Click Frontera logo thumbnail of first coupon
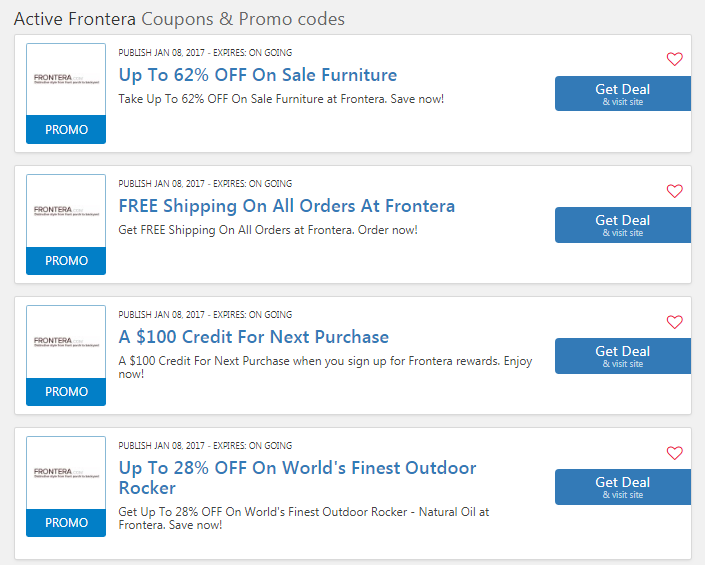Screen dimensions: 705x565 [66, 80]
